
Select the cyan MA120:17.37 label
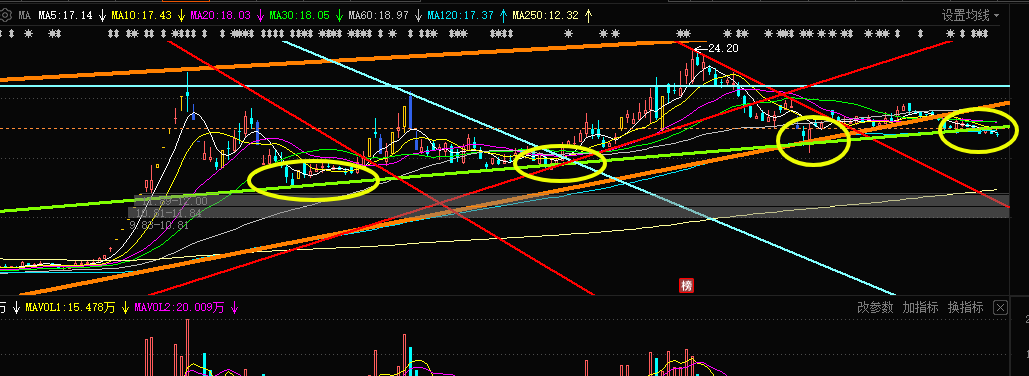click(460, 15)
